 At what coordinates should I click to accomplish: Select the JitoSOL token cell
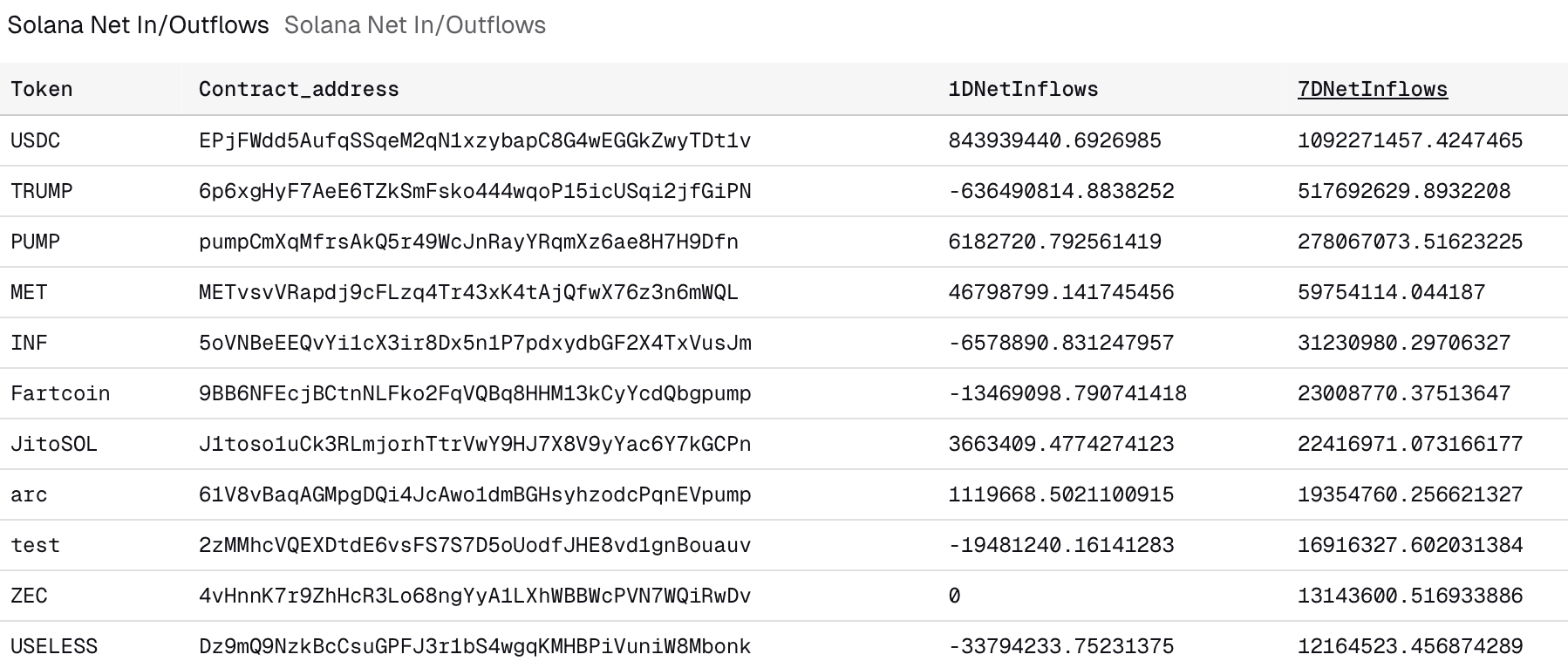(x=54, y=444)
